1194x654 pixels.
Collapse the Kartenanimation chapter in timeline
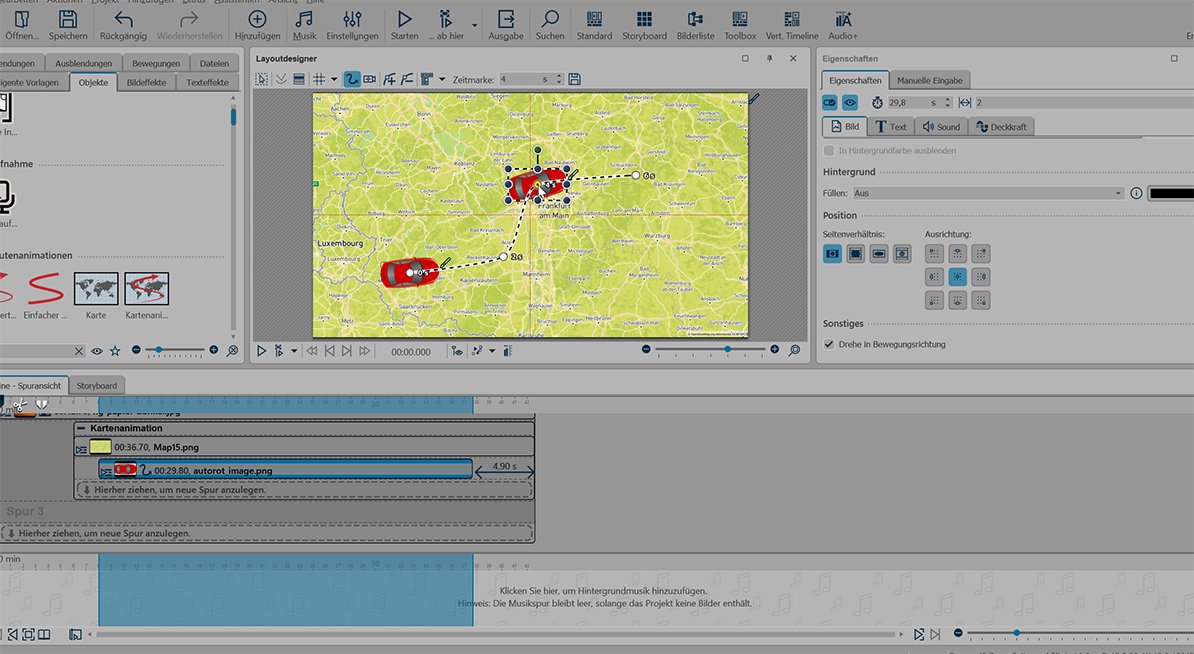coord(81,429)
